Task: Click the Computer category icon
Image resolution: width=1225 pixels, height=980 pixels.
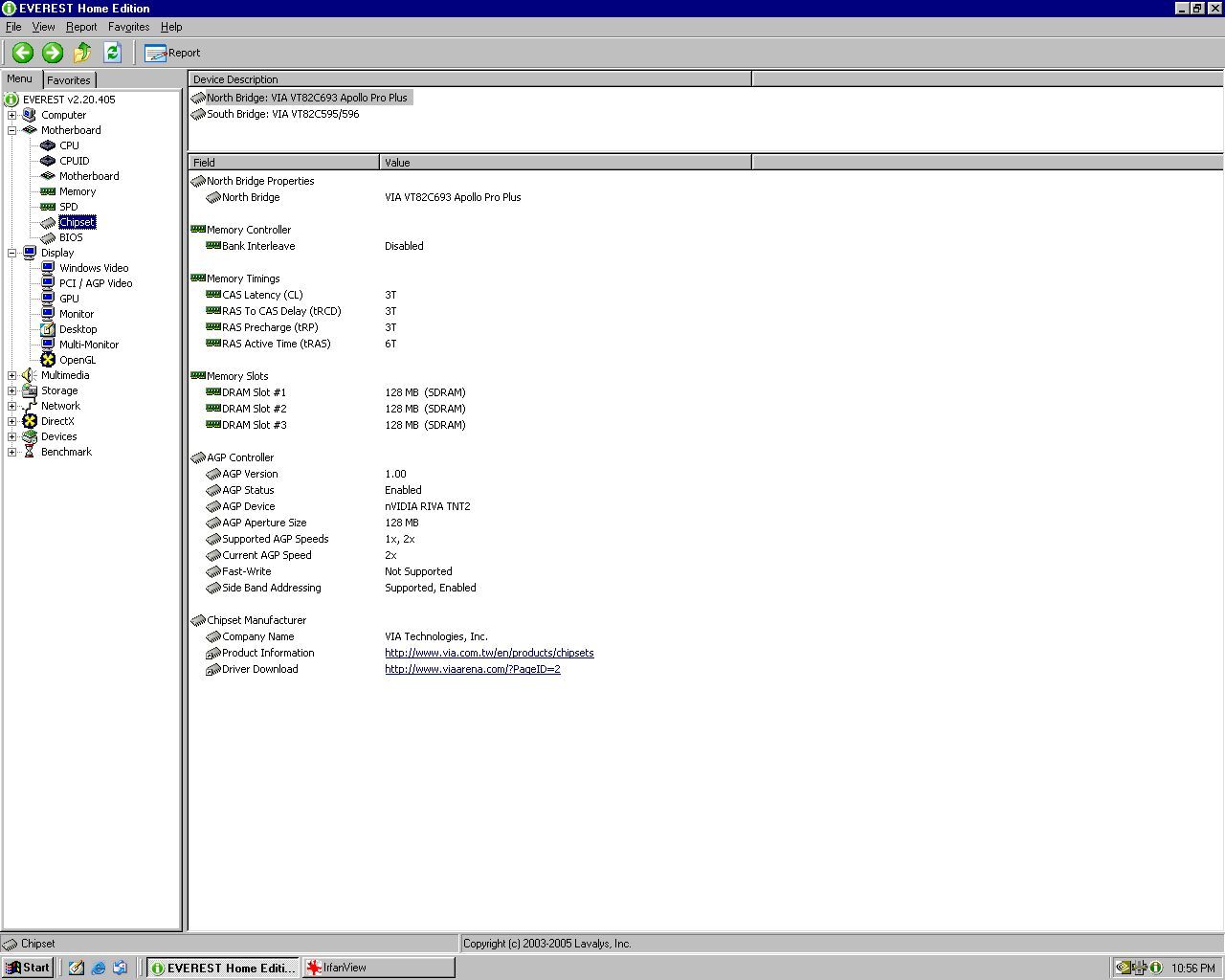Action: pos(30,115)
